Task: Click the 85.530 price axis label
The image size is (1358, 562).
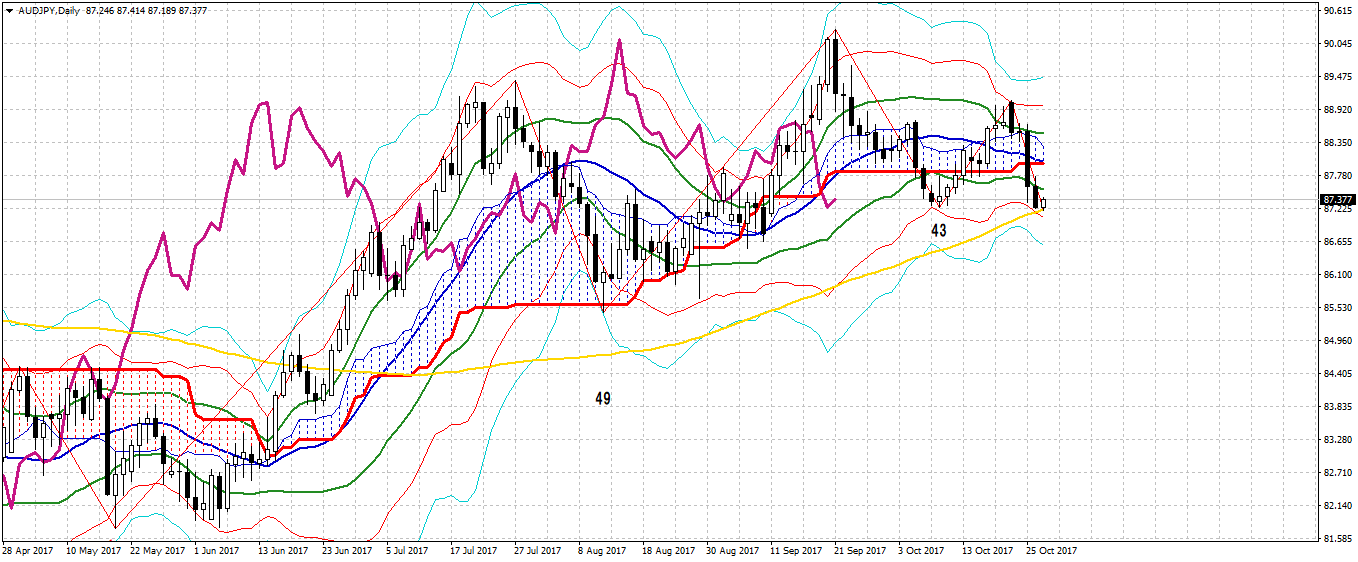Action: (1336, 308)
